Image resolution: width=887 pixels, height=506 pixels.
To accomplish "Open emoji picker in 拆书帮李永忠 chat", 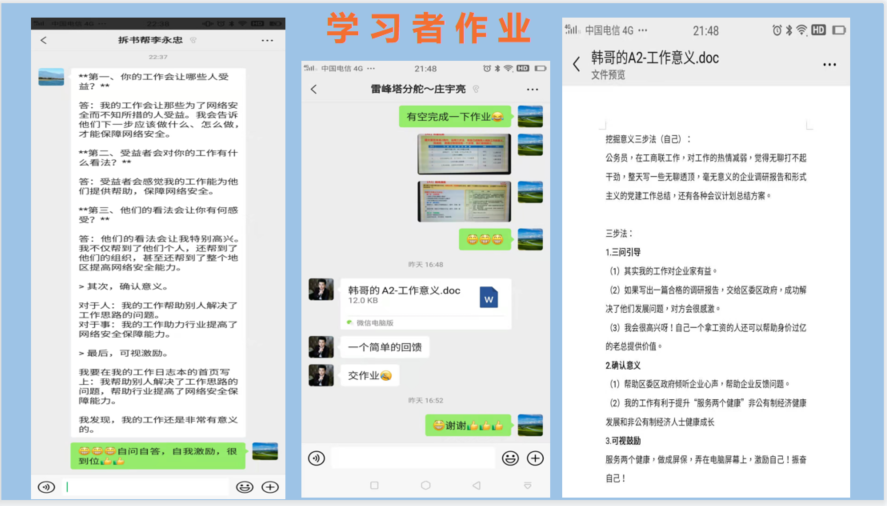I will tap(244, 487).
